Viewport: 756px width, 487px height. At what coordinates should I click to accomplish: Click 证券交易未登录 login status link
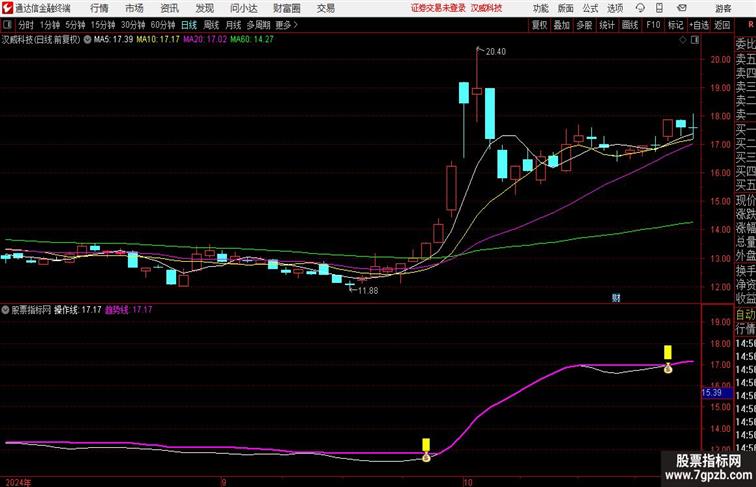pos(438,8)
